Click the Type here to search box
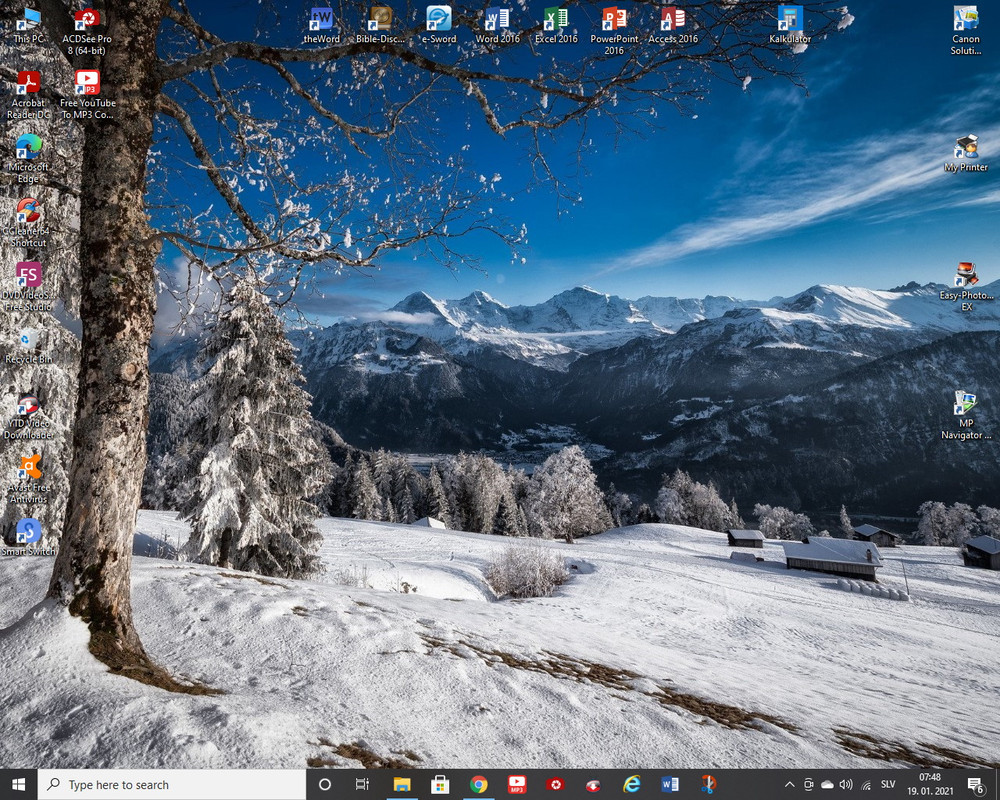The width and height of the screenshot is (1000, 800). tap(172, 785)
